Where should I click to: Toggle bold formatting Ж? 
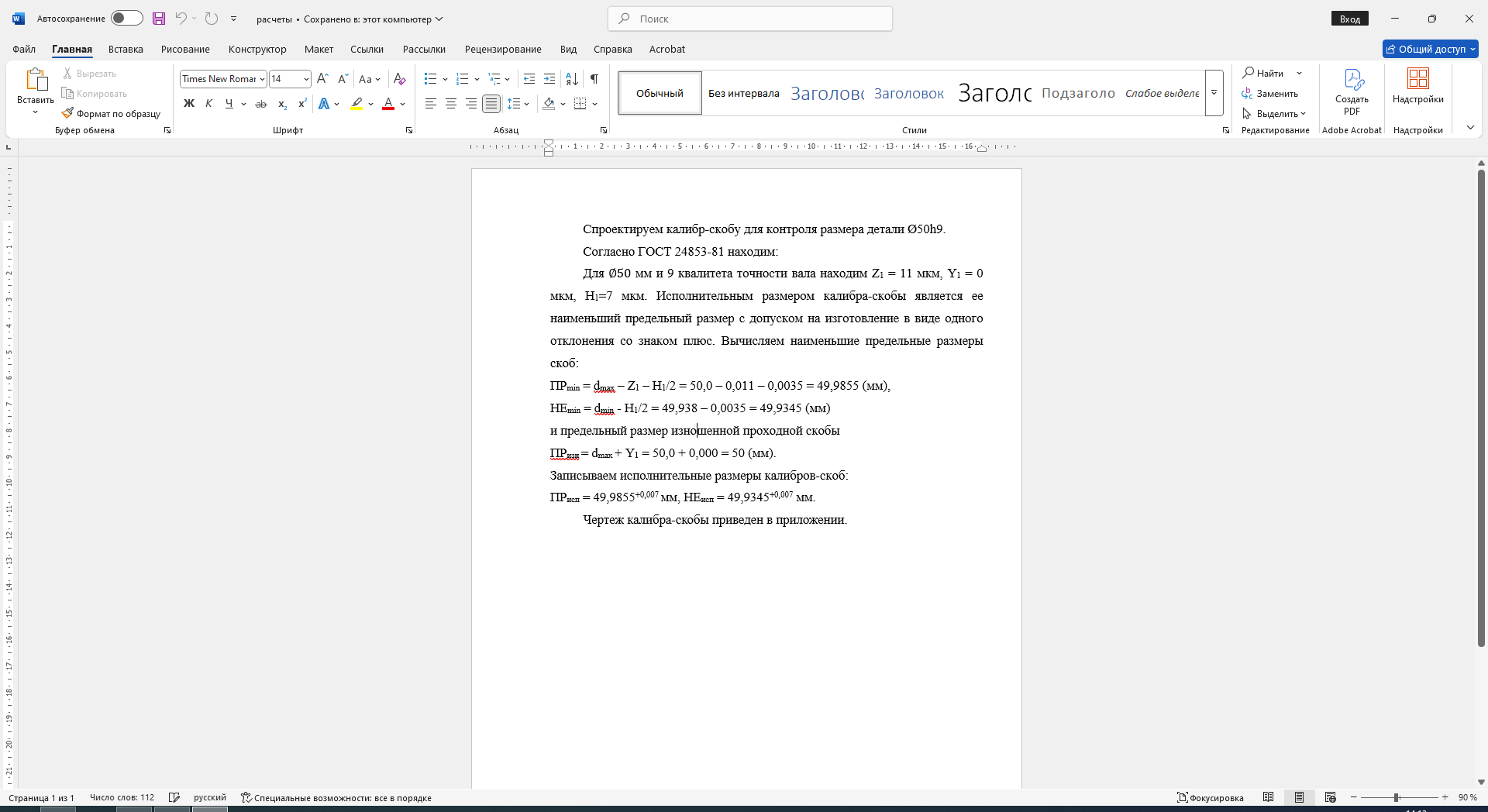pos(188,104)
